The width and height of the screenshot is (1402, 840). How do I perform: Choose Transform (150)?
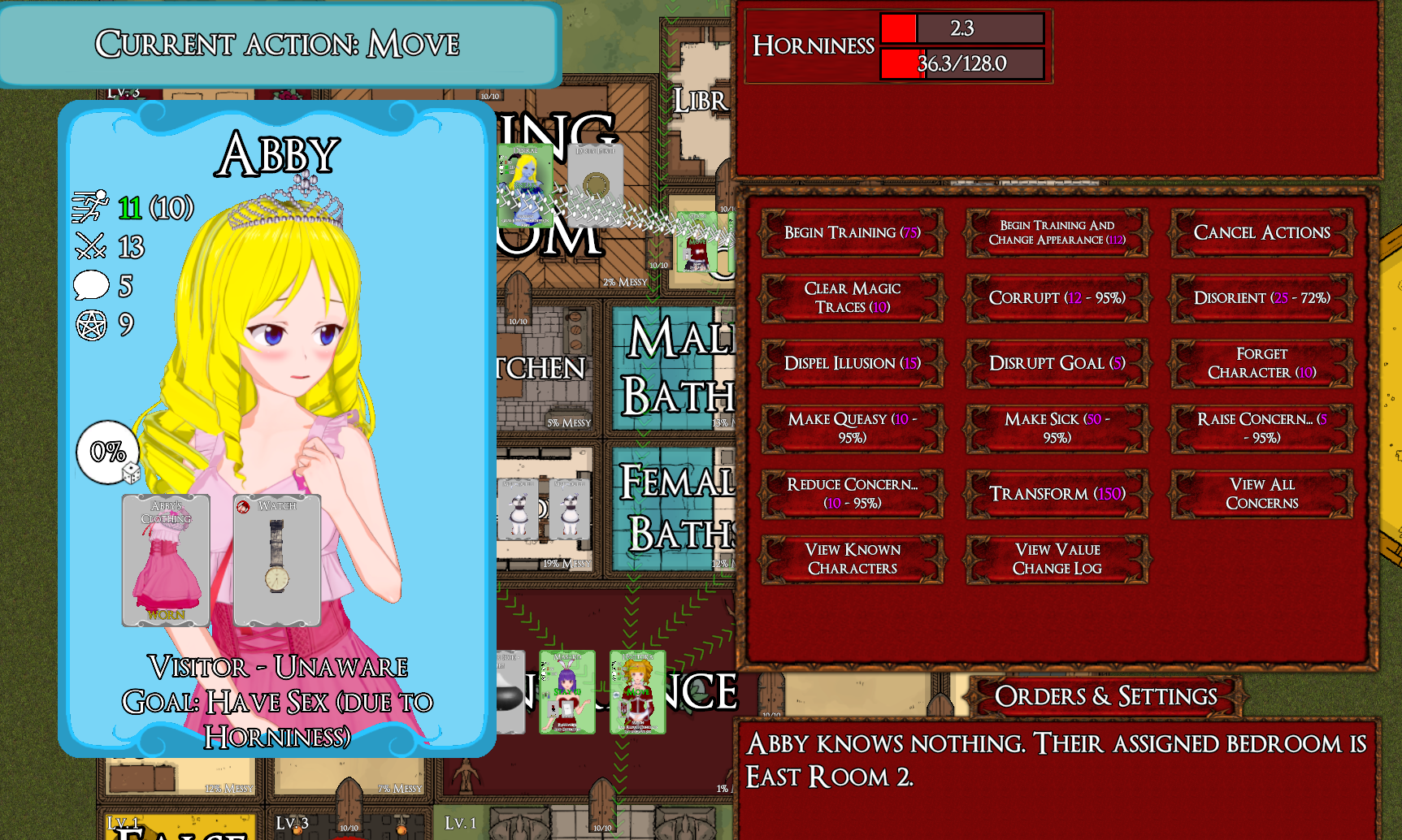point(1057,494)
